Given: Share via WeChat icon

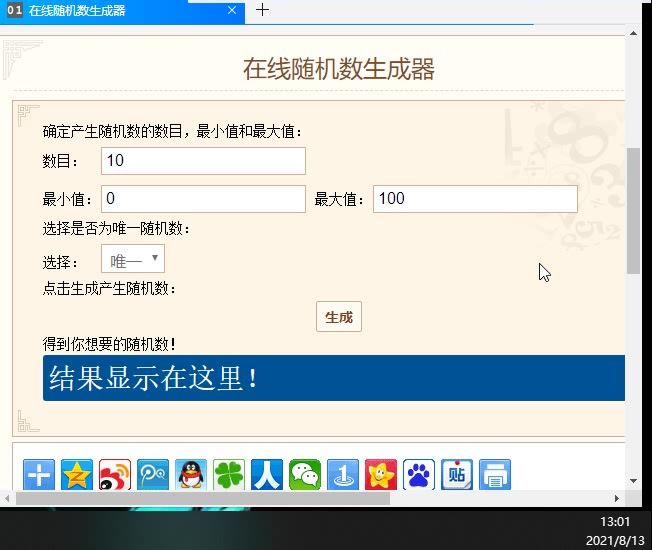Looking at the screenshot, I should [305, 474].
